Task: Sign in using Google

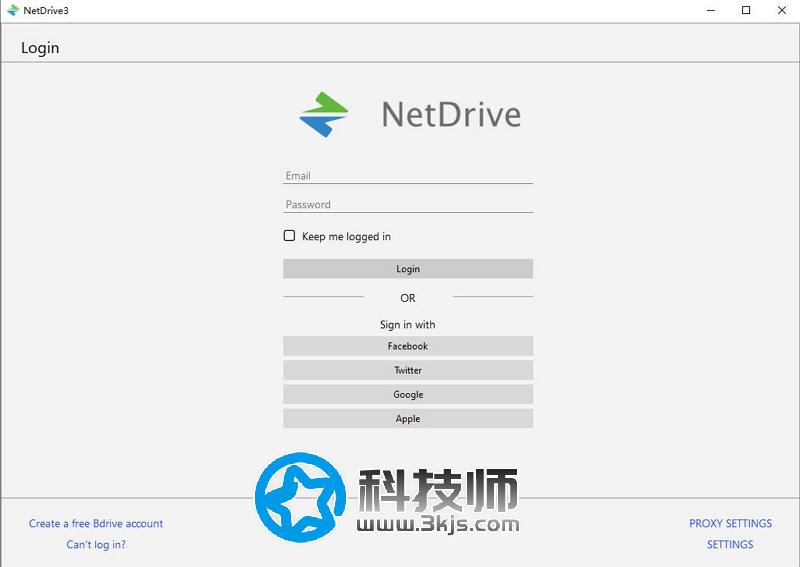Action: click(x=407, y=395)
